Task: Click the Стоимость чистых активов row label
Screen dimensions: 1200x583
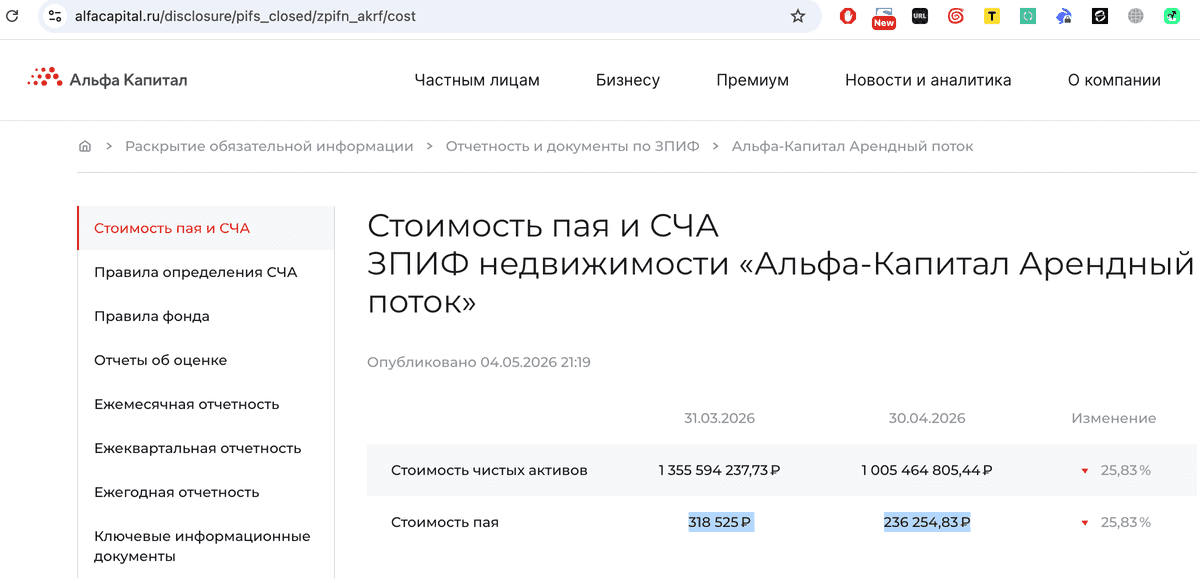Action: point(489,470)
